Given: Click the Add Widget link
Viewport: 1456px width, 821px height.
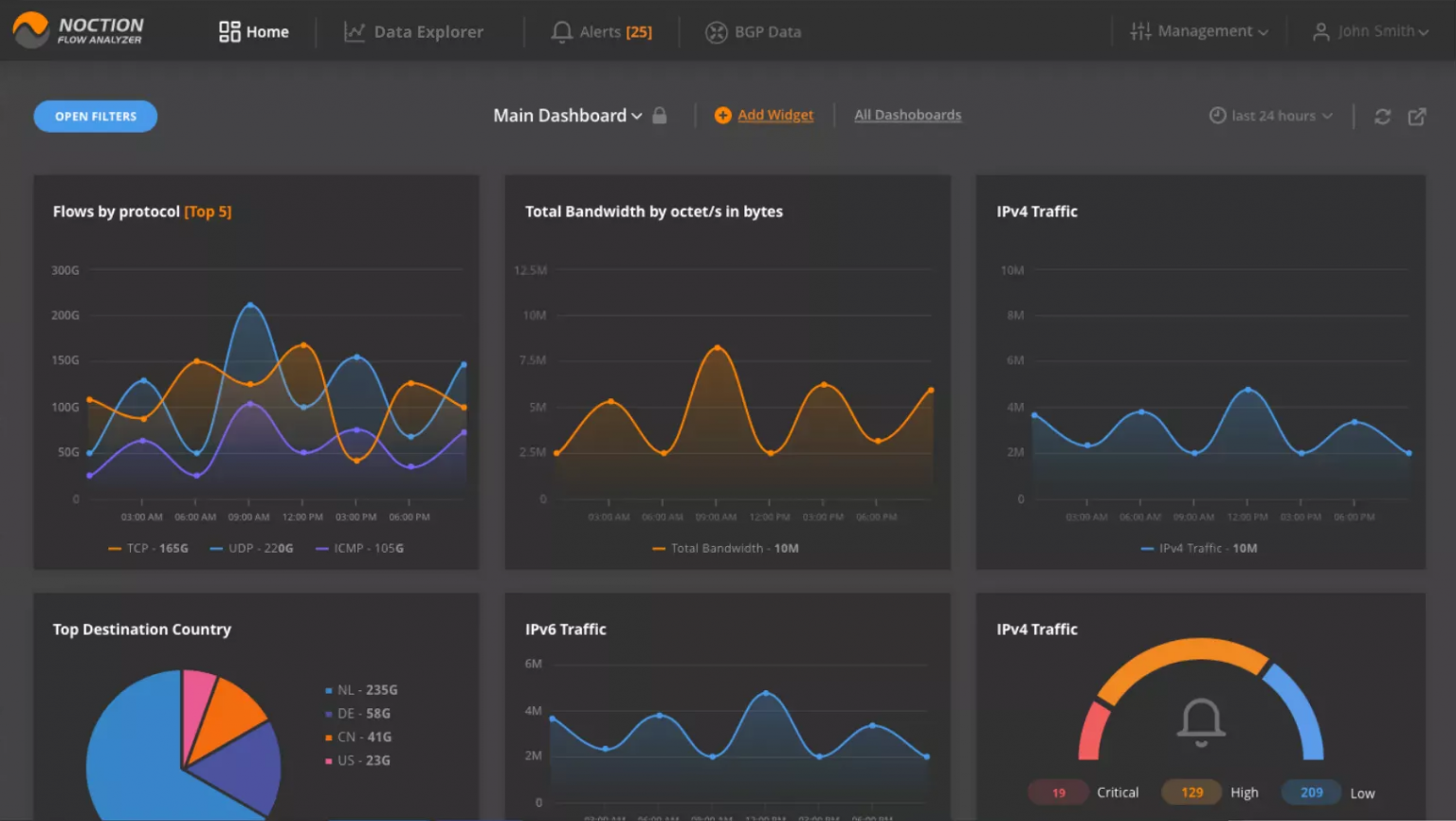Looking at the screenshot, I should click(775, 115).
